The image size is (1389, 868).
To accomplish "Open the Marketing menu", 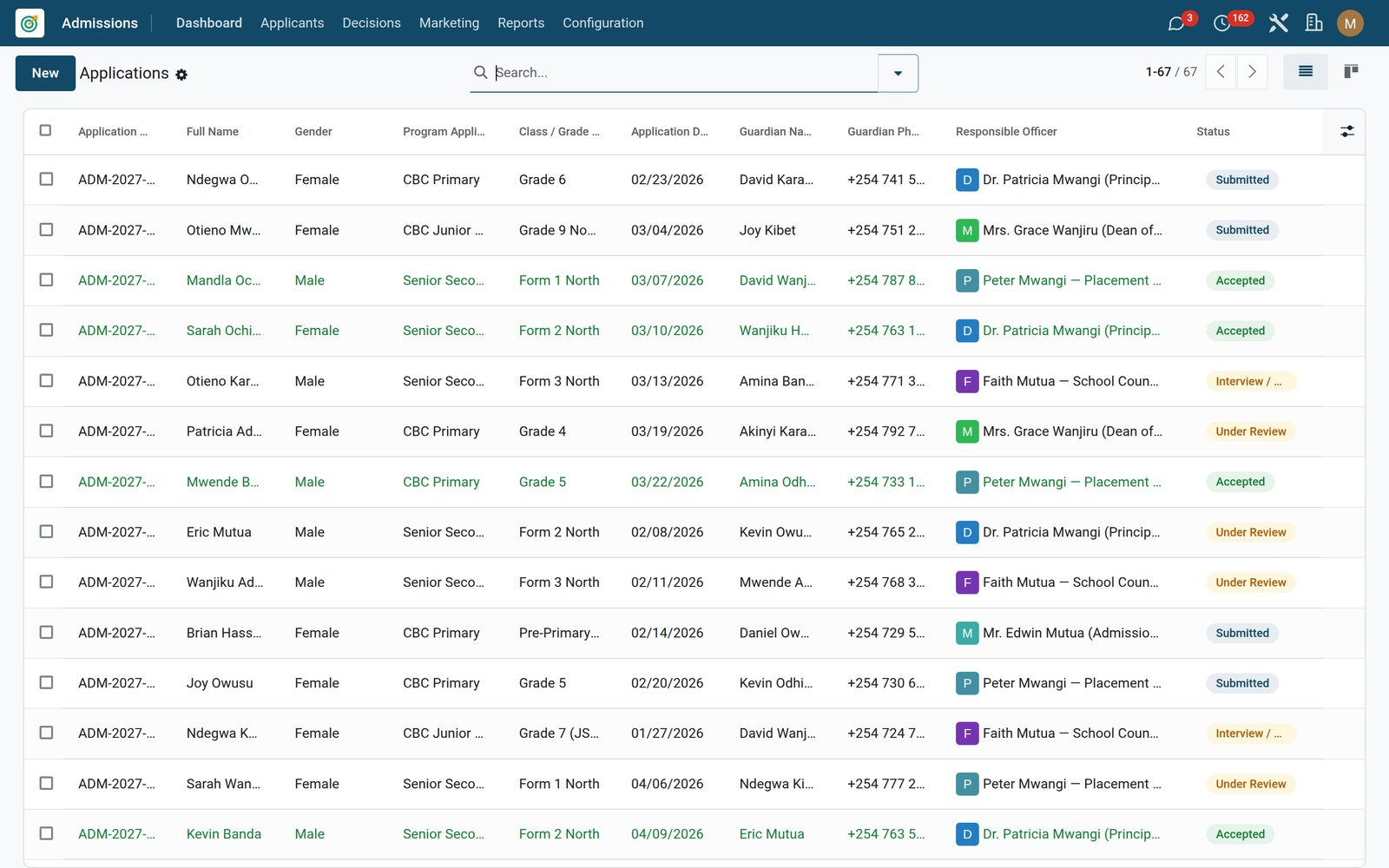I will coord(449,23).
